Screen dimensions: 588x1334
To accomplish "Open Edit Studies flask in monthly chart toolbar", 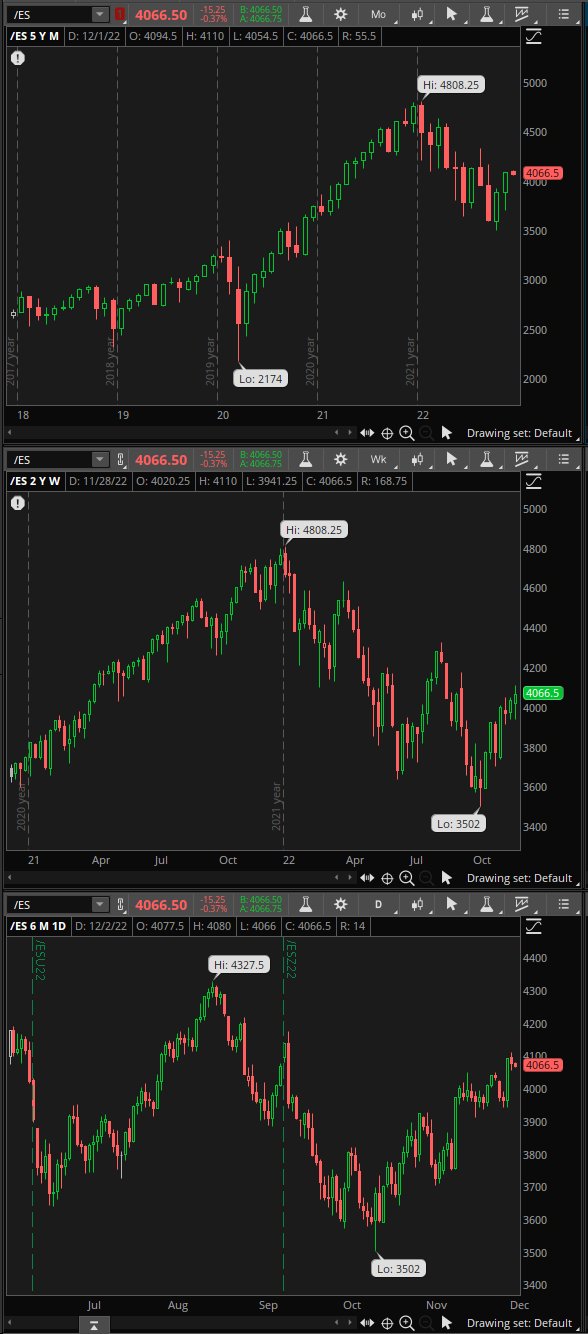I will (304, 14).
